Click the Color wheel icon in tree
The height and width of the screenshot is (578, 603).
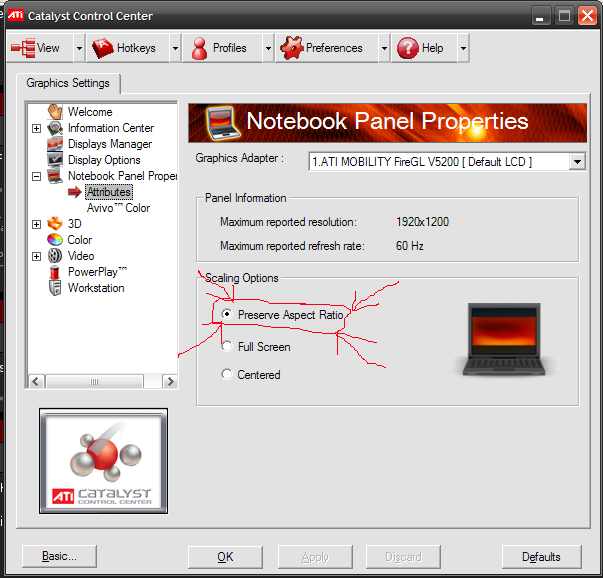(x=55, y=240)
